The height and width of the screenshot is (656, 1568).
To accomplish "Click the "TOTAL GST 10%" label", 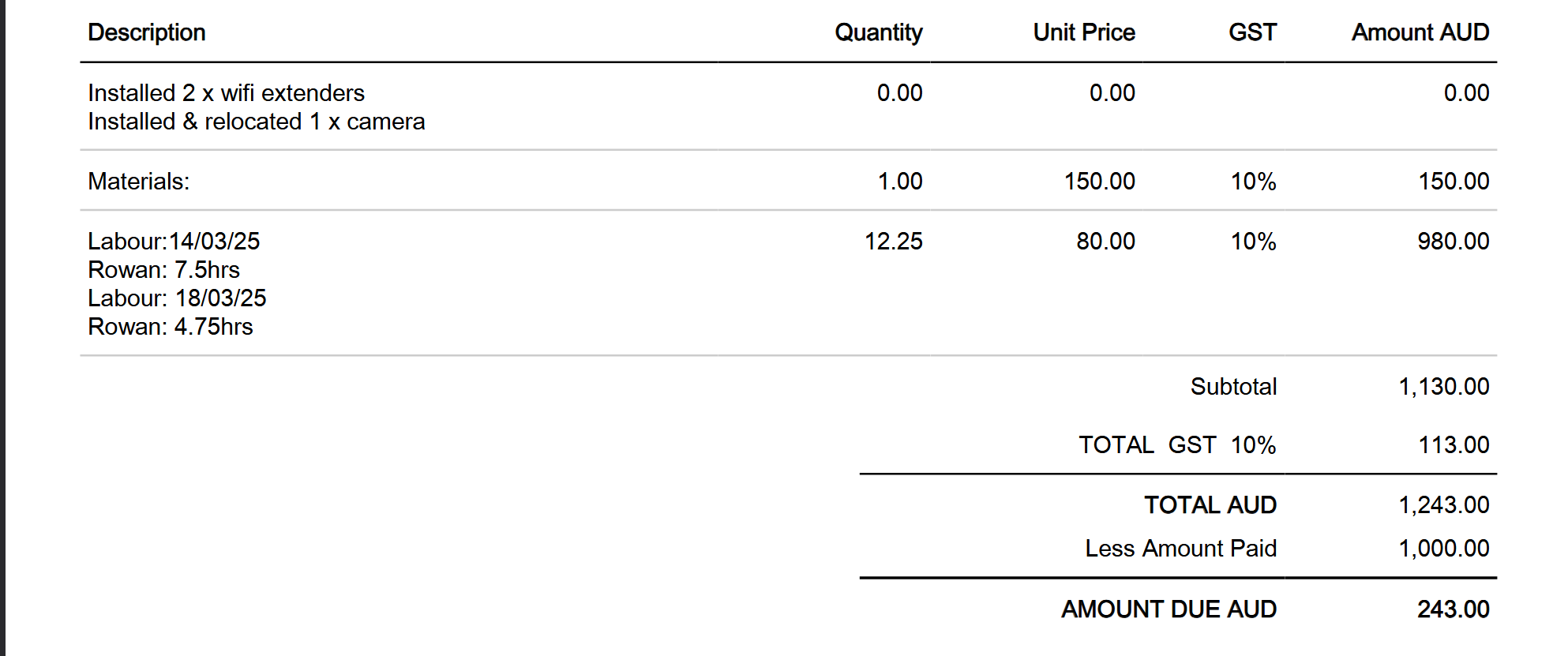I will click(x=1177, y=445).
